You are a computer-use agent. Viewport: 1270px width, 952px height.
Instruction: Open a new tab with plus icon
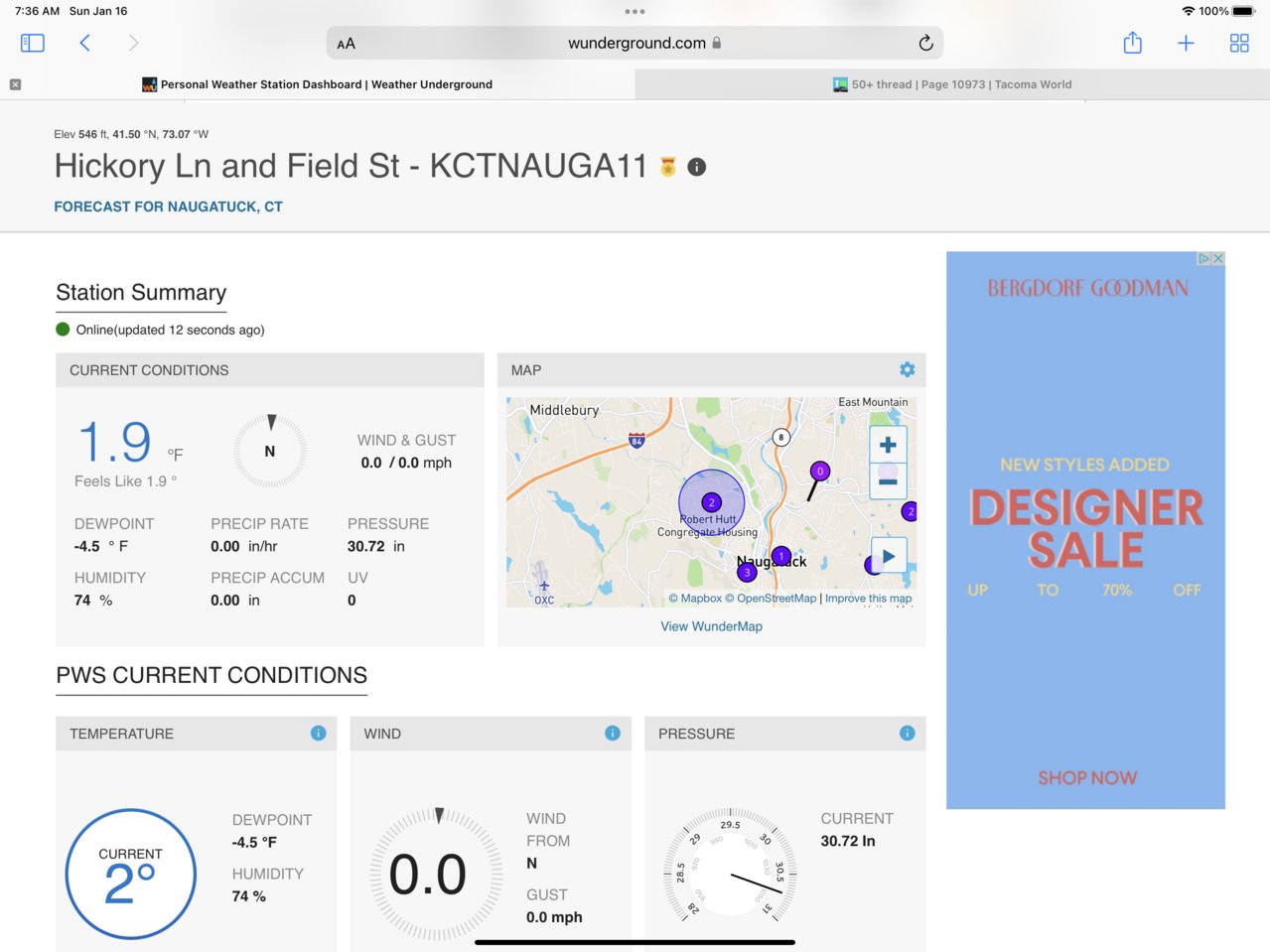(1186, 43)
